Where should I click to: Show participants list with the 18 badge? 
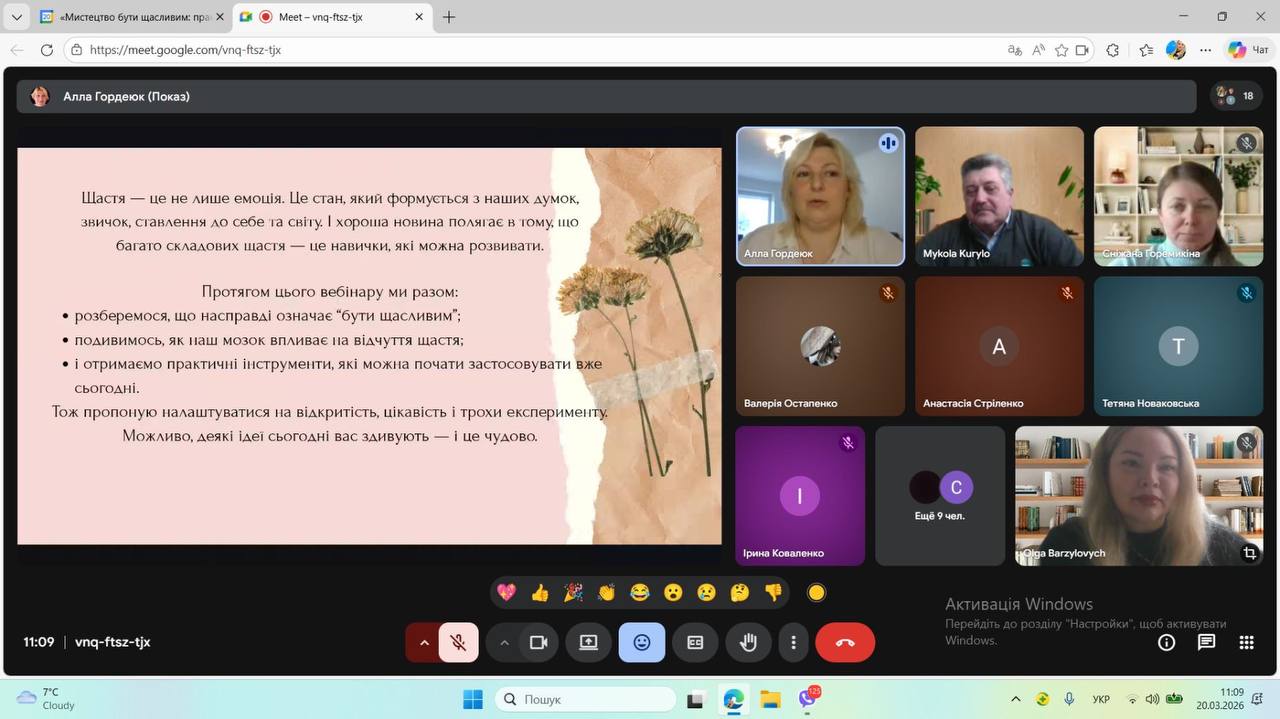pyautogui.click(x=1236, y=96)
